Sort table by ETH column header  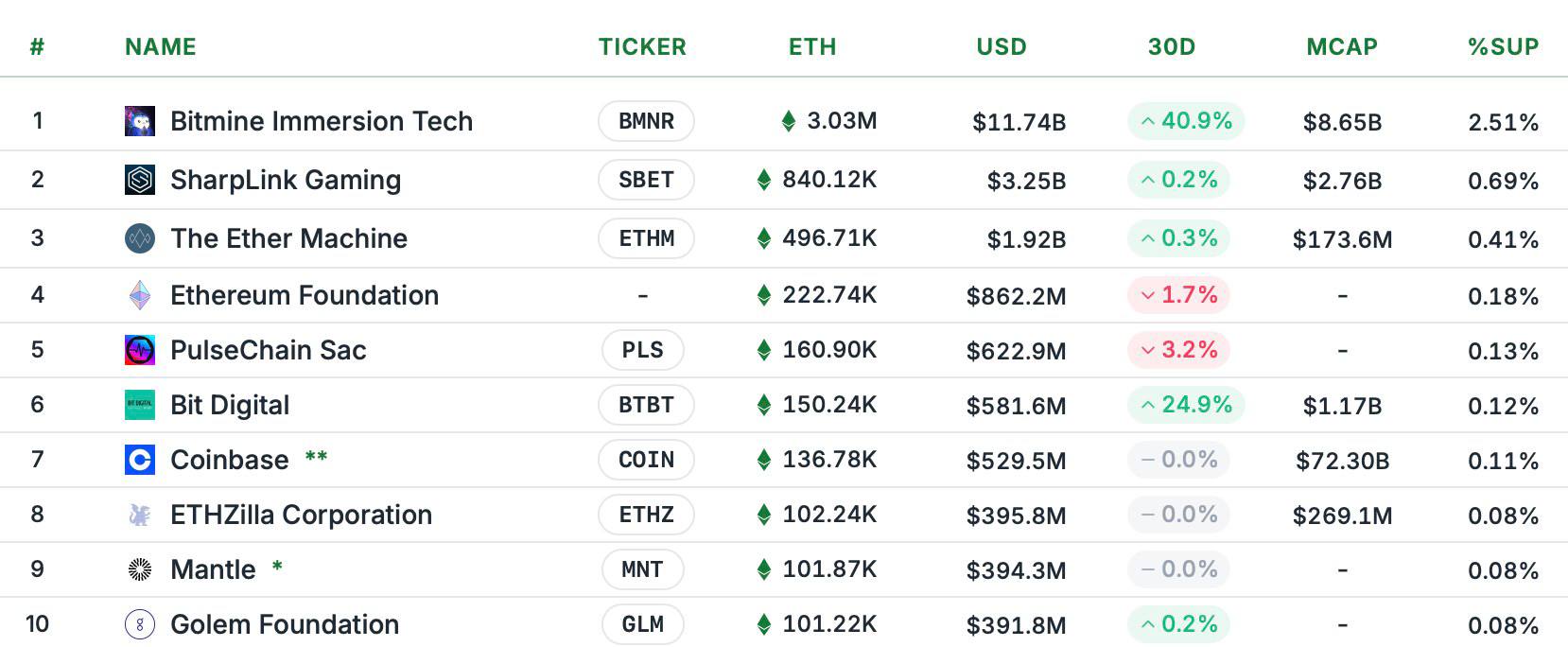point(812,47)
